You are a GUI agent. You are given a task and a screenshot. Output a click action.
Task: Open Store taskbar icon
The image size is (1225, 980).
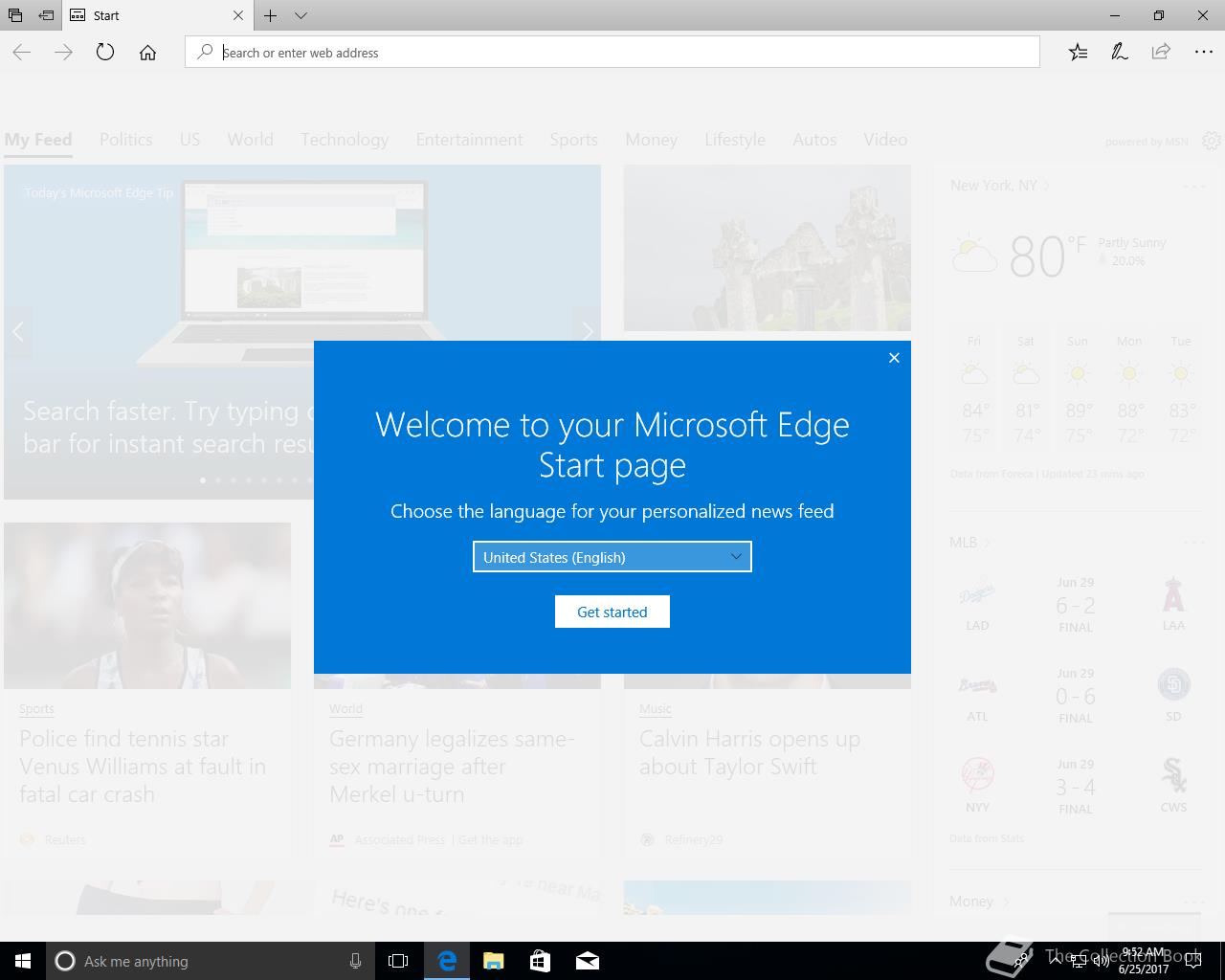tap(540, 961)
